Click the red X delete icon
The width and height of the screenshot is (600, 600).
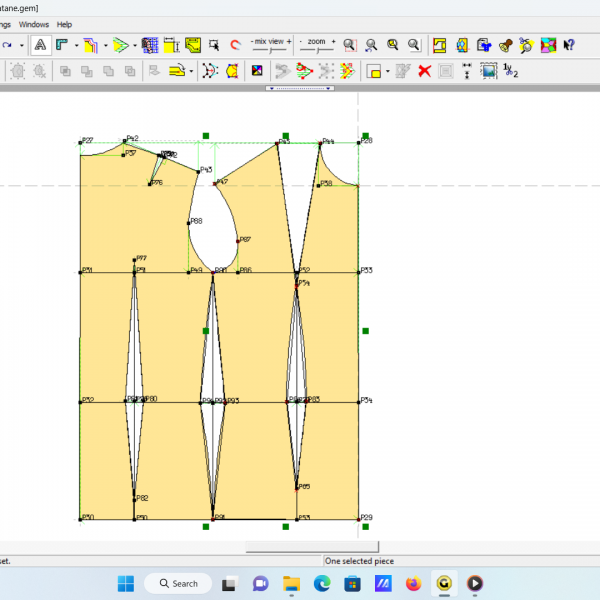425,71
